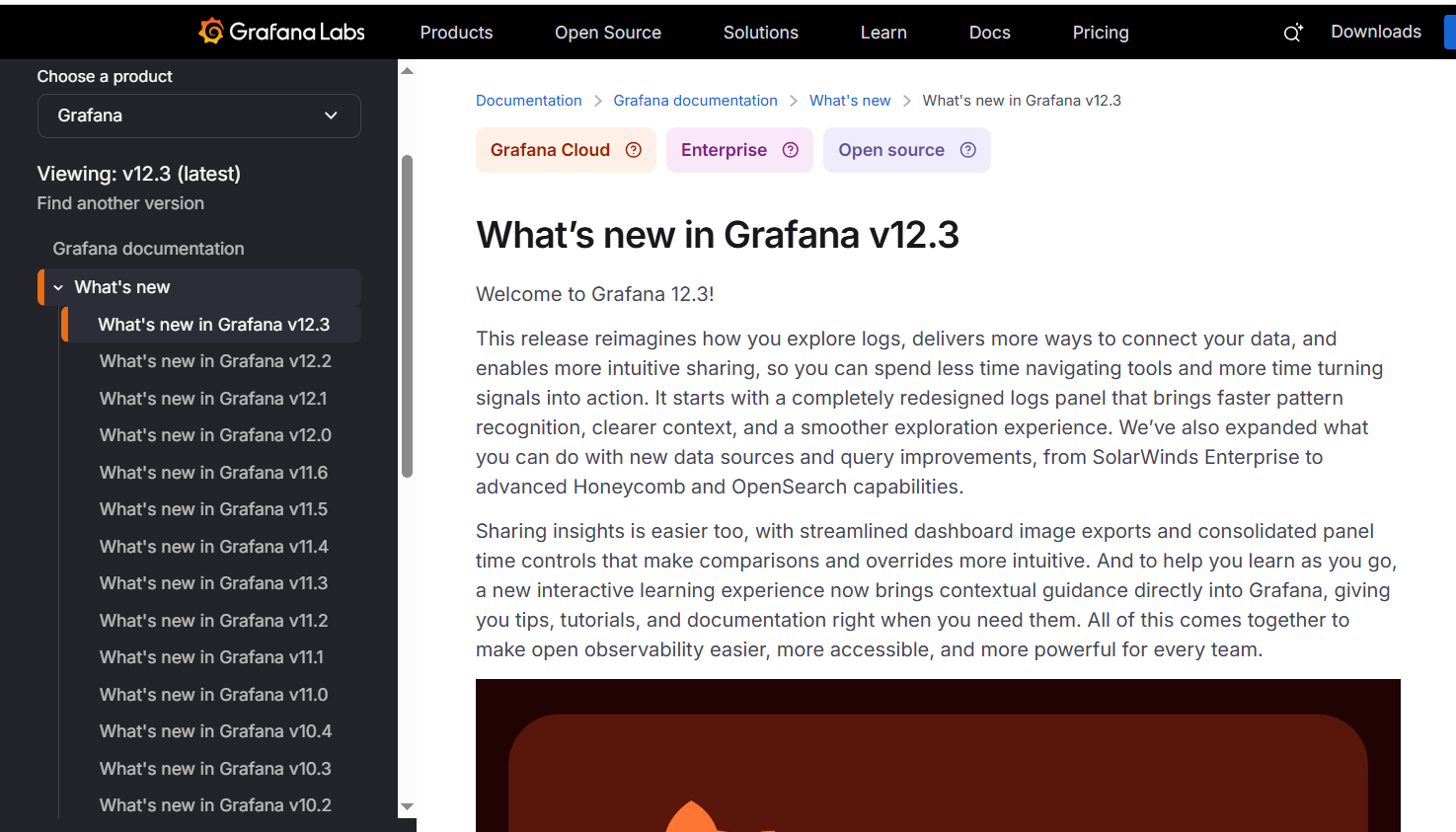Click the Documentation breadcrumb link
The width and height of the screenshot is (1456, 832).
[529, 101]
